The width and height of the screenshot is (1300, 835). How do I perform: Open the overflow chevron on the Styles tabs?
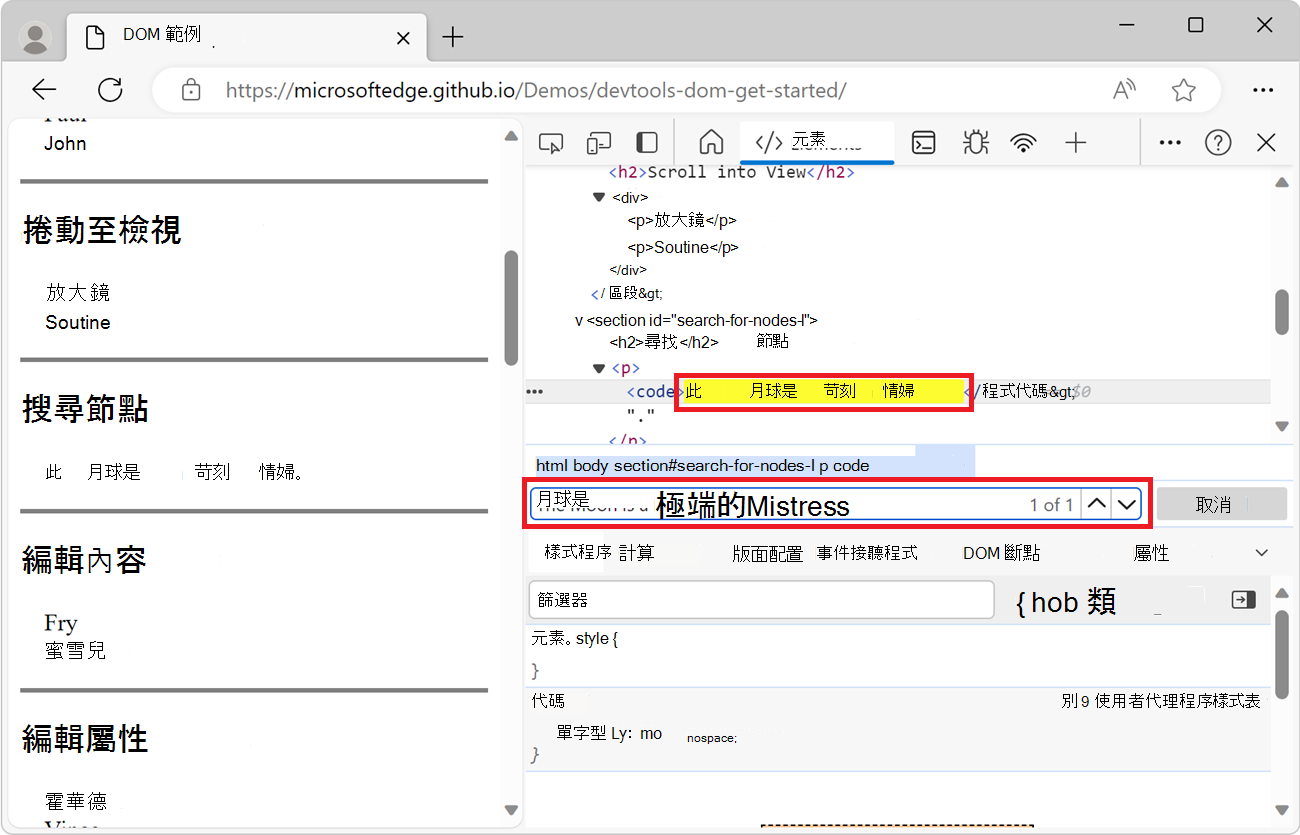[x=1262, y=552]
